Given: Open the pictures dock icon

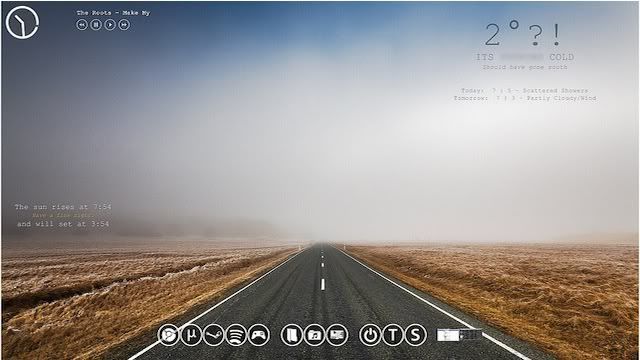Looking at the screenshot, I should tap(337, 335).
